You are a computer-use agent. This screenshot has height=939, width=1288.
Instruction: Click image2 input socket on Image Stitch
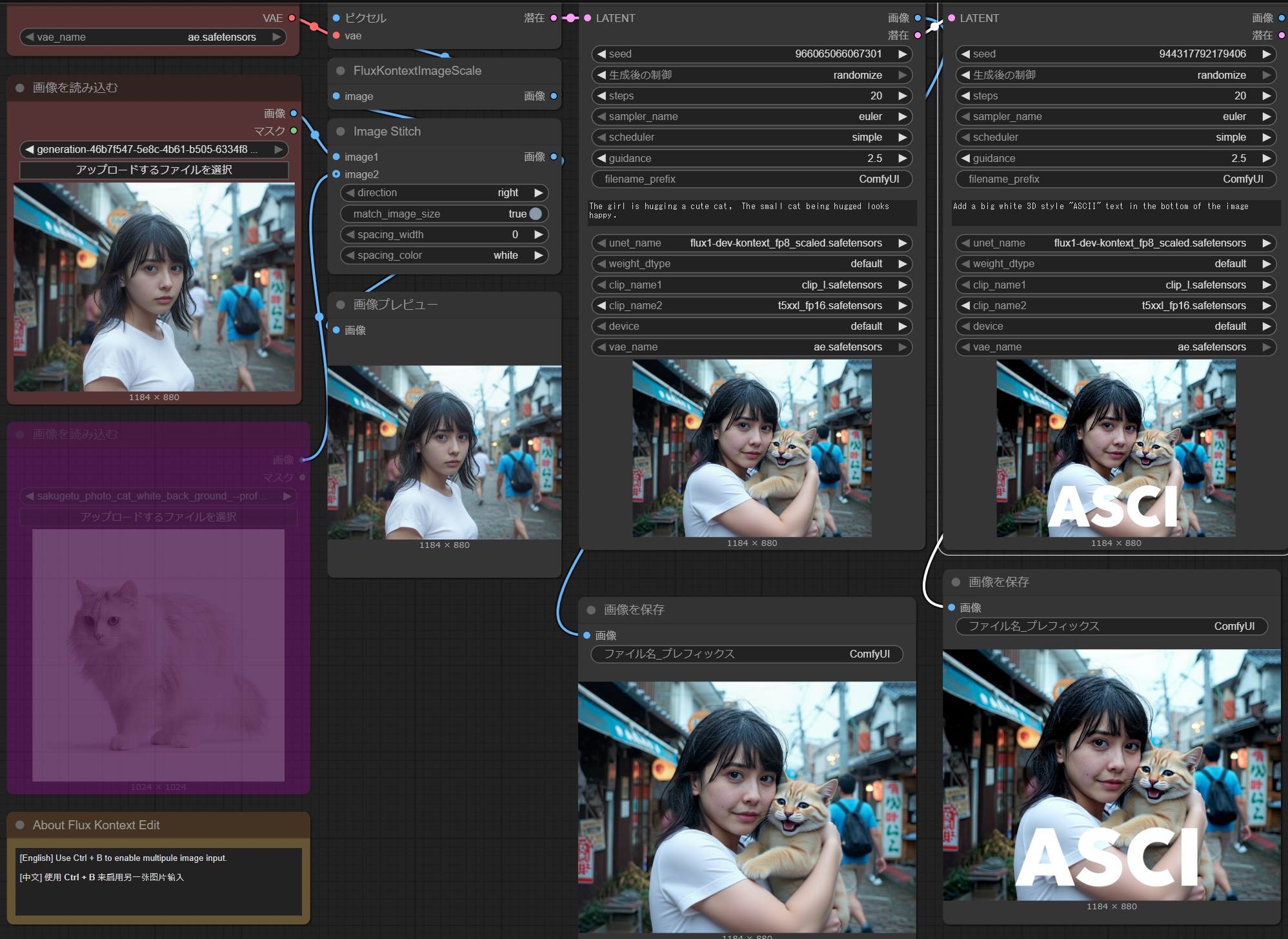[x=336, y=174]
